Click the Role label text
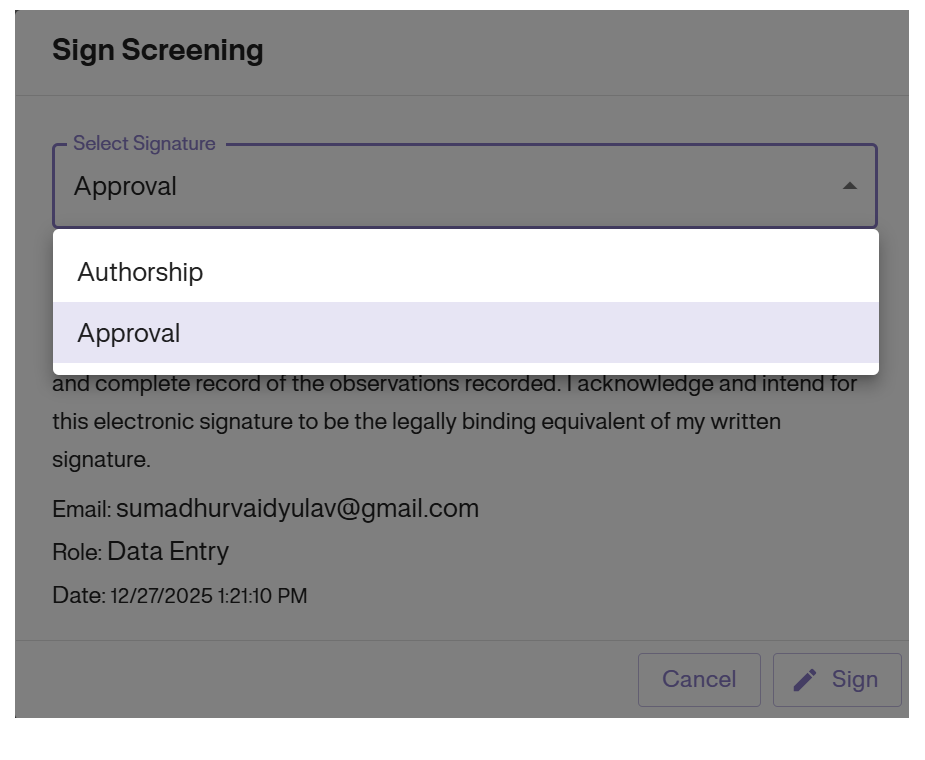Image resolution: width=925 pixels, height=760 pixels. pyautogui.click(x=77, y=553)
